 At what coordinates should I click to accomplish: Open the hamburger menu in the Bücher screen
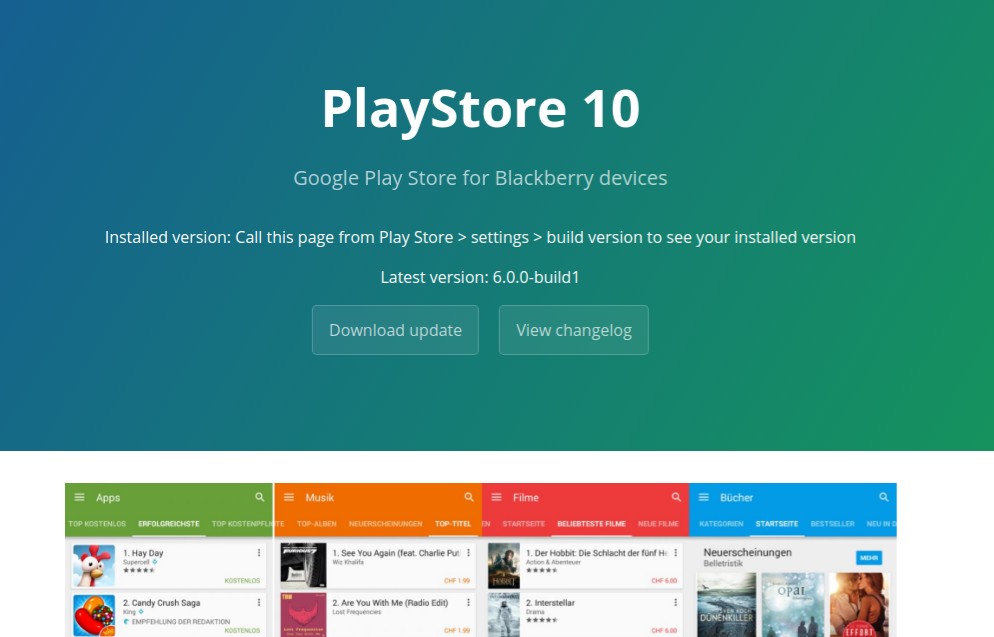click(x=704, y=498)
